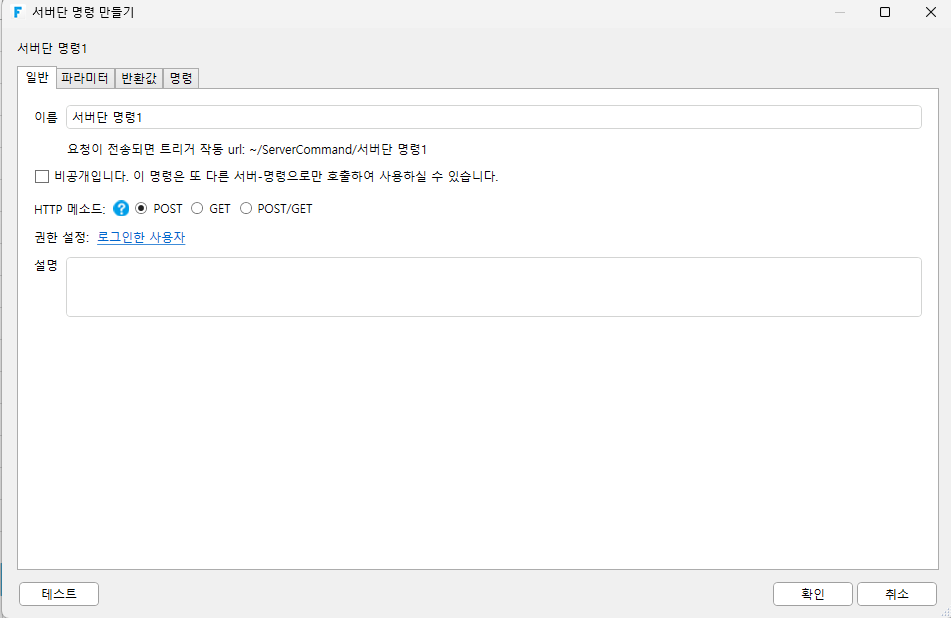
Task: Open the 로그인한 사용자 permission link
Action: (141, 237)
